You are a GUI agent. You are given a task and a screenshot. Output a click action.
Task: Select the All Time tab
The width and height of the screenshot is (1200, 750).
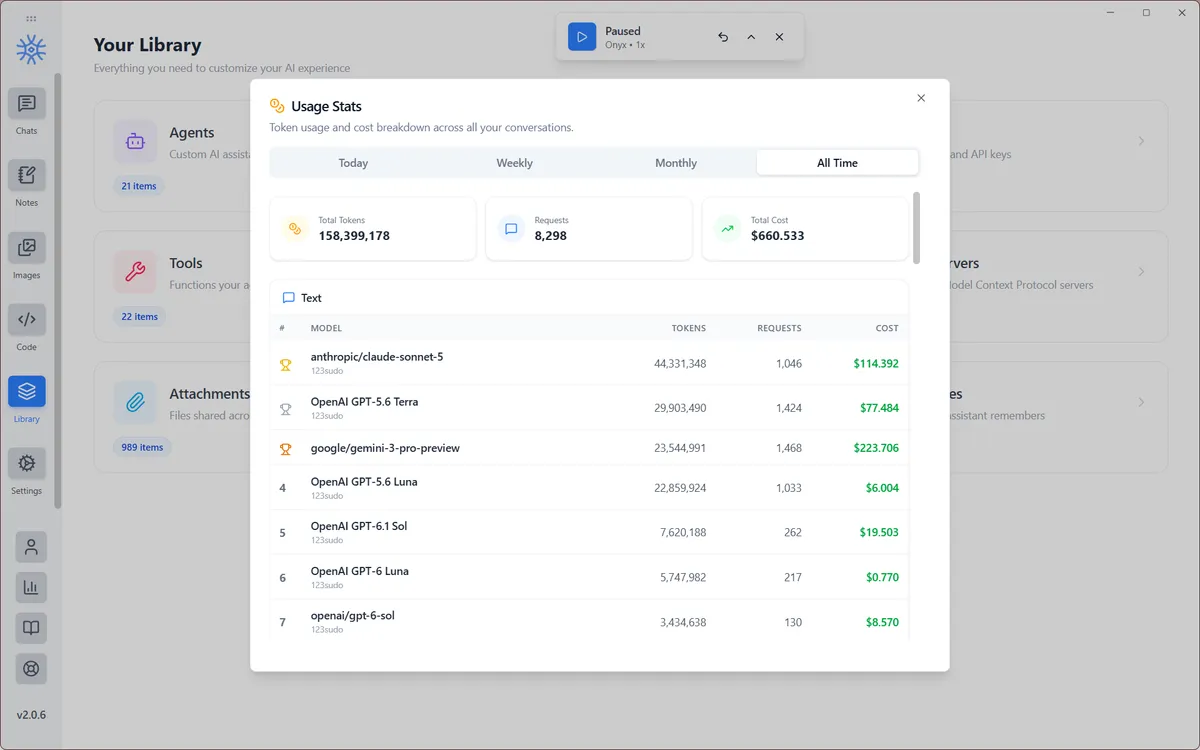(x=838, y=163)
